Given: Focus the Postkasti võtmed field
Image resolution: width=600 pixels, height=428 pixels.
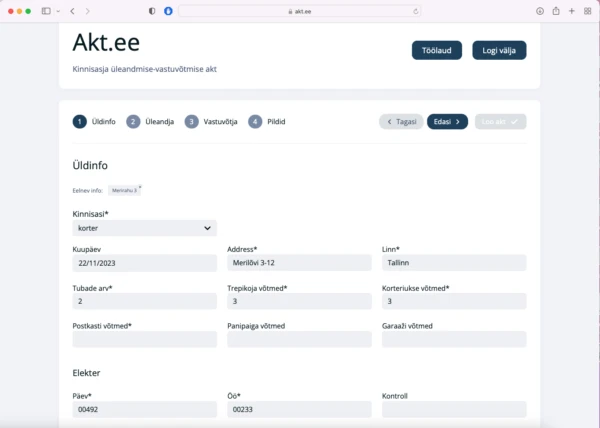Looking at the screenshot, I should pos(144,340).
